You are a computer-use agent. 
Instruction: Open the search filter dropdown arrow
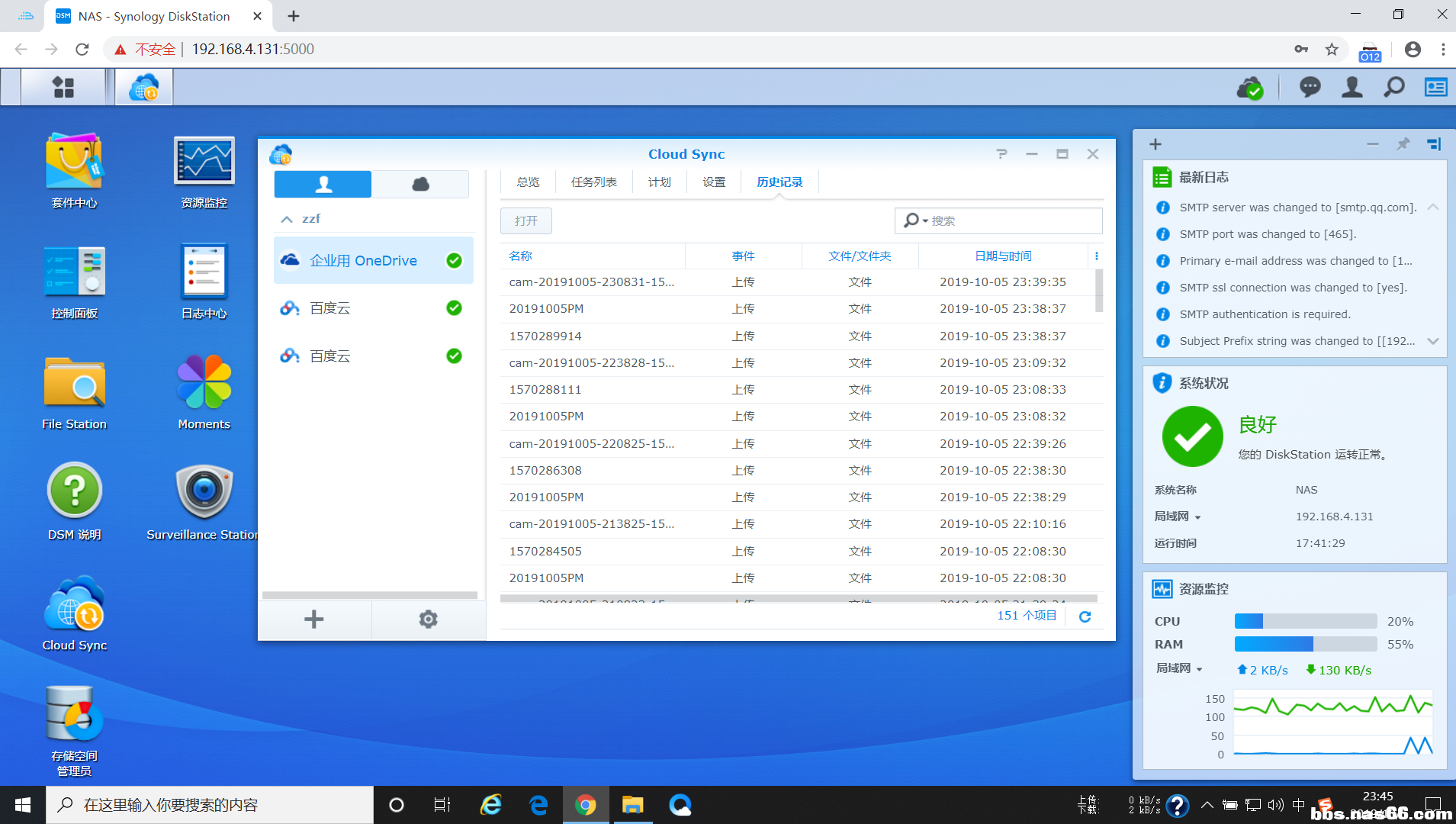(925, 221)
